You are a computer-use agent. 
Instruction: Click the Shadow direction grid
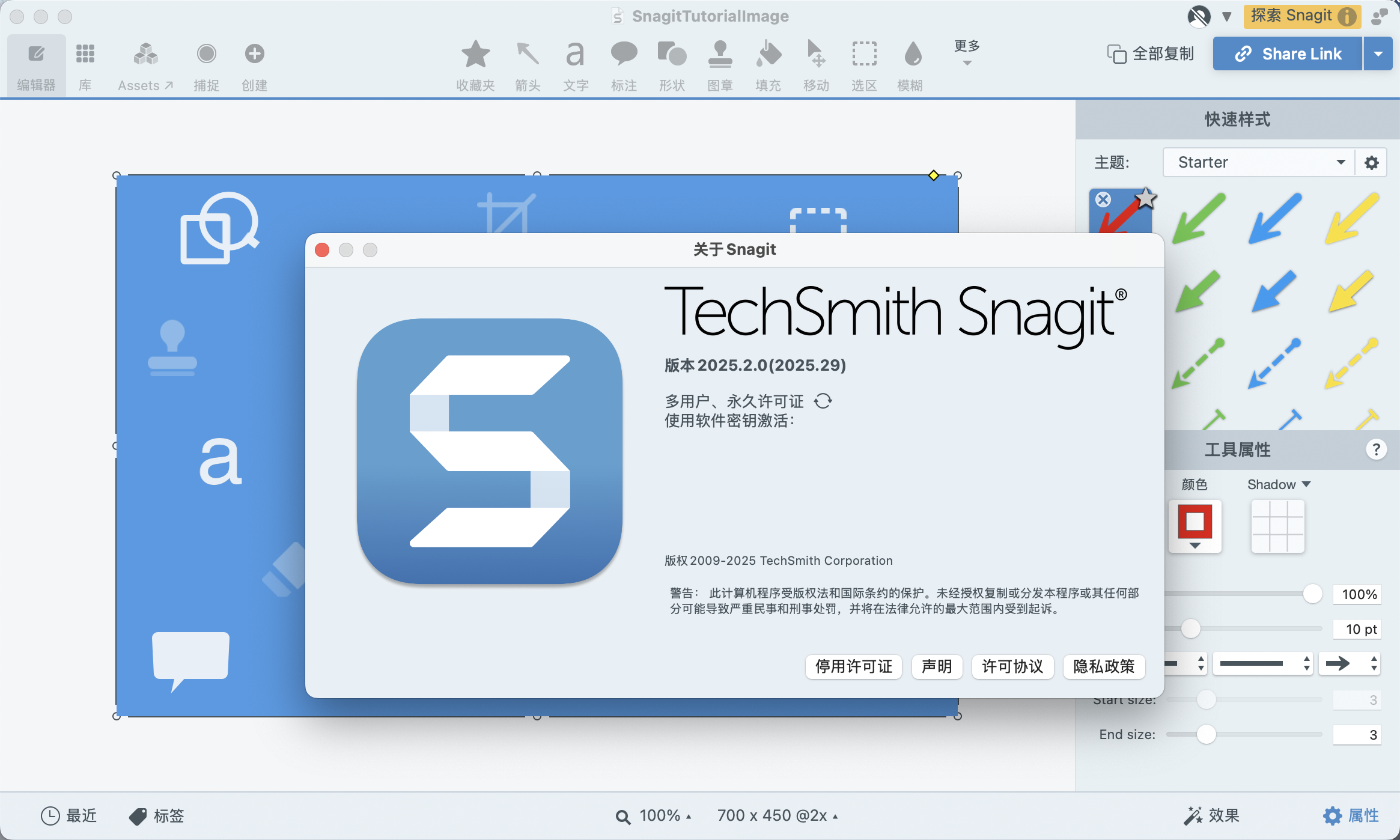(x=1277, y=526)
